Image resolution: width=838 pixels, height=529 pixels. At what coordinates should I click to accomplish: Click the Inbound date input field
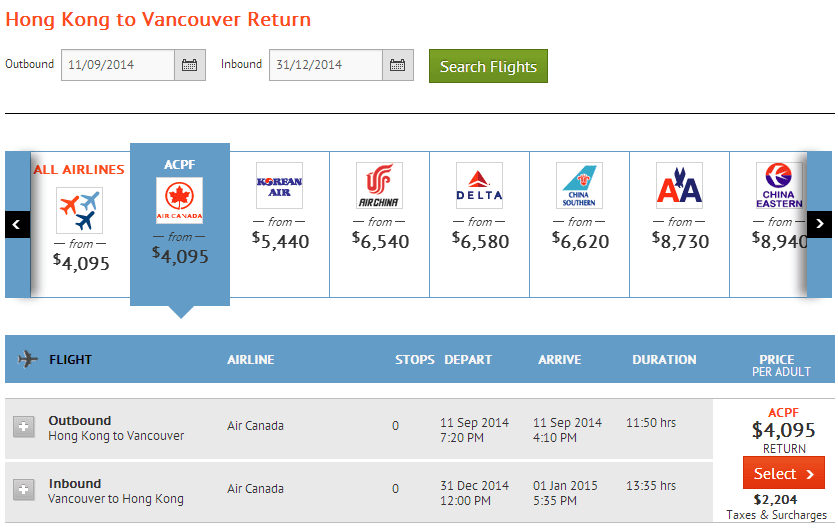click(x=326, y=66)
